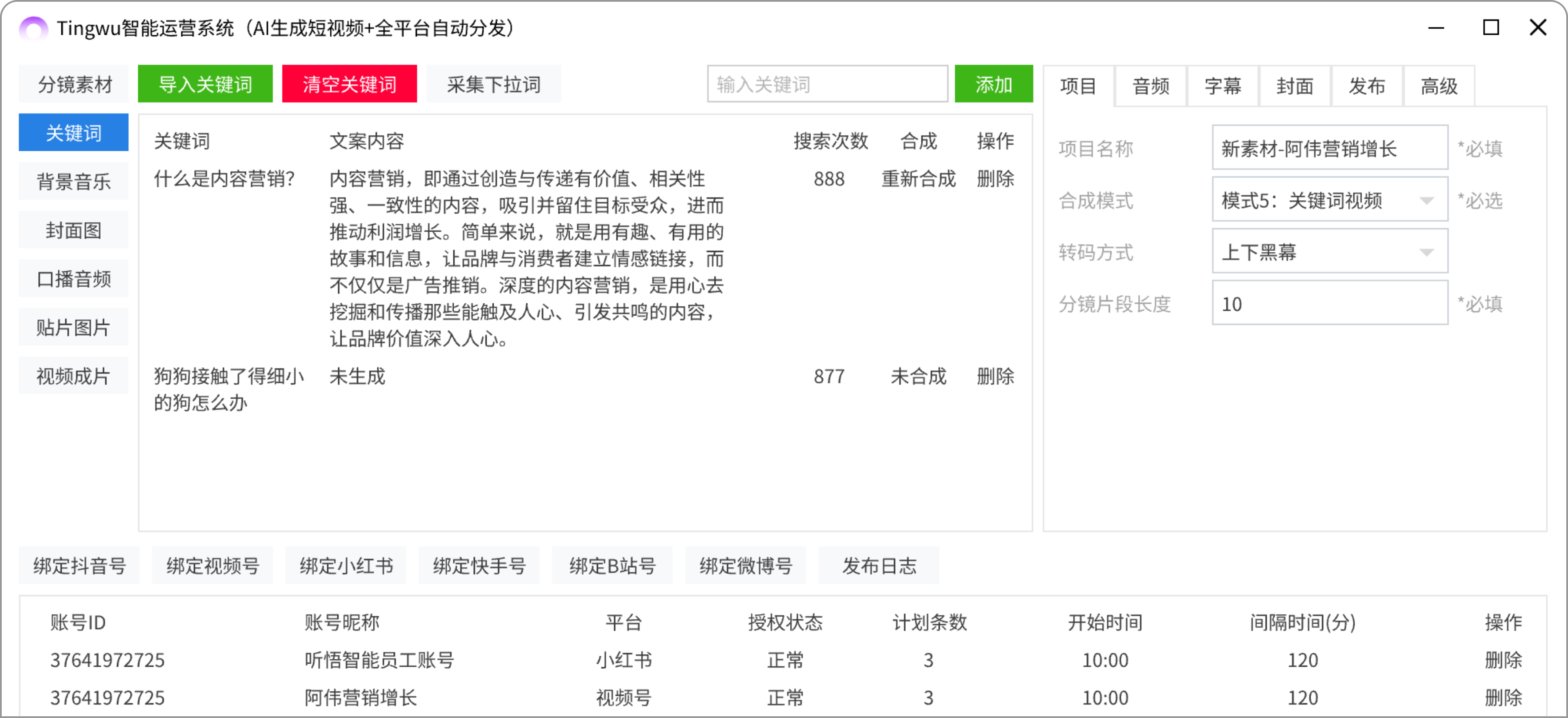Click the green 导入关键词 button
Screen dimensions: 1568x718
tap(205, 84)
